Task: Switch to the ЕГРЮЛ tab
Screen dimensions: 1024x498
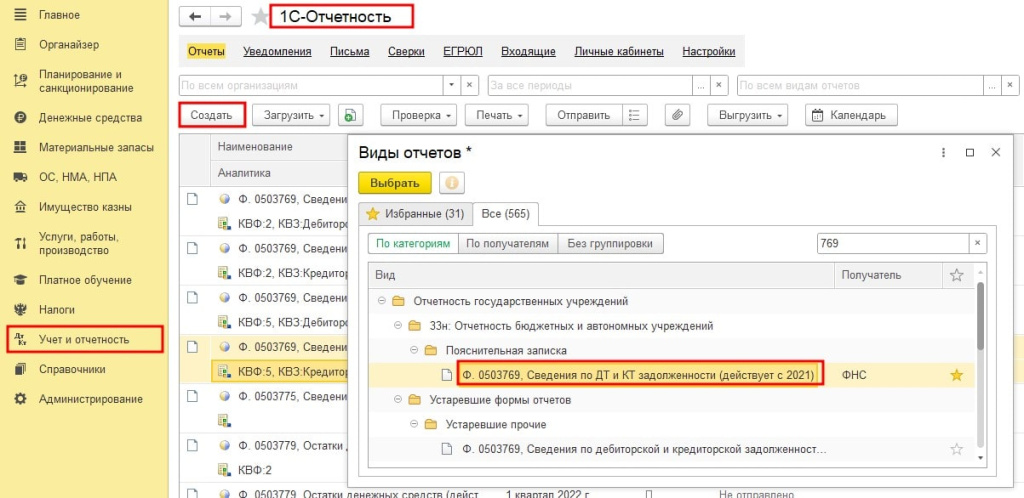Action: [462, 52]
